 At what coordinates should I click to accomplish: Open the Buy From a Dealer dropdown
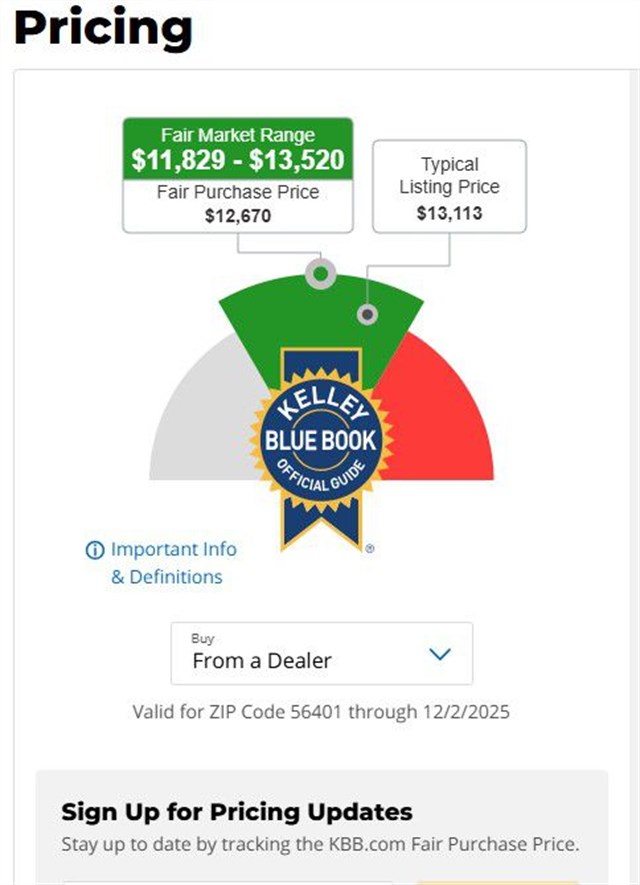321,653
